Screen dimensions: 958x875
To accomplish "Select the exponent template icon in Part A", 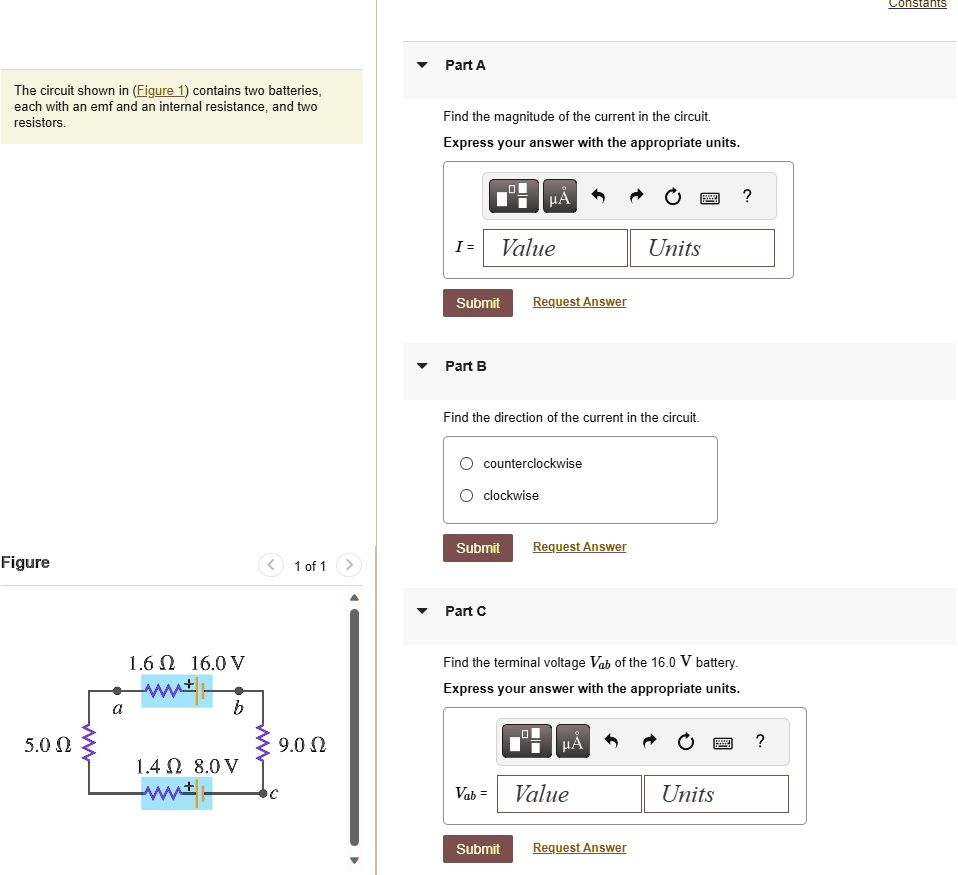I will pyautogui.click(x=512, y=196).
